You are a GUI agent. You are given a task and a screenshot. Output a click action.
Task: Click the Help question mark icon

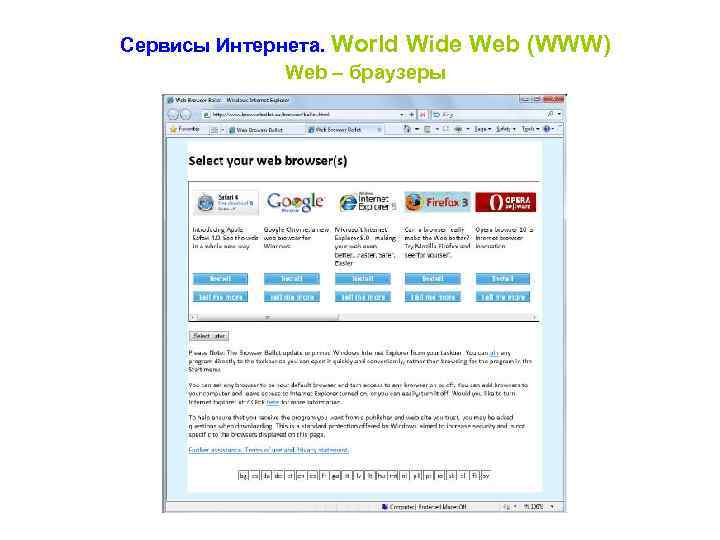pos(547,129)
